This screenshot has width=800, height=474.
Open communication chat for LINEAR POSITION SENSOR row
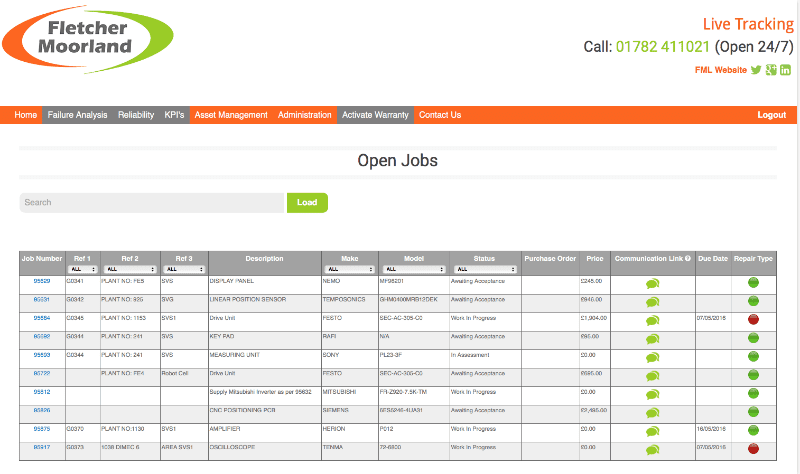tap(653, 302)
